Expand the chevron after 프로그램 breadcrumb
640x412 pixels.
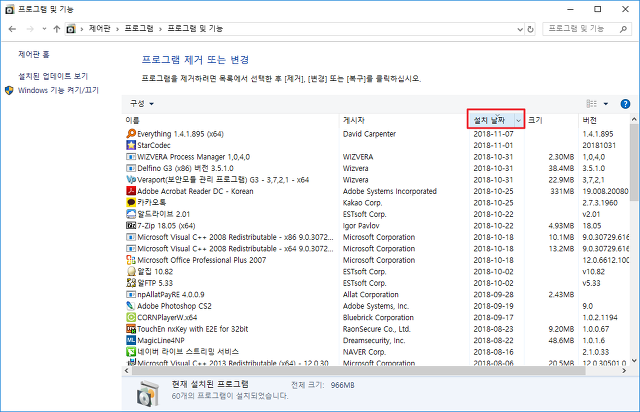pyautogui.click(x=160, y=29)
